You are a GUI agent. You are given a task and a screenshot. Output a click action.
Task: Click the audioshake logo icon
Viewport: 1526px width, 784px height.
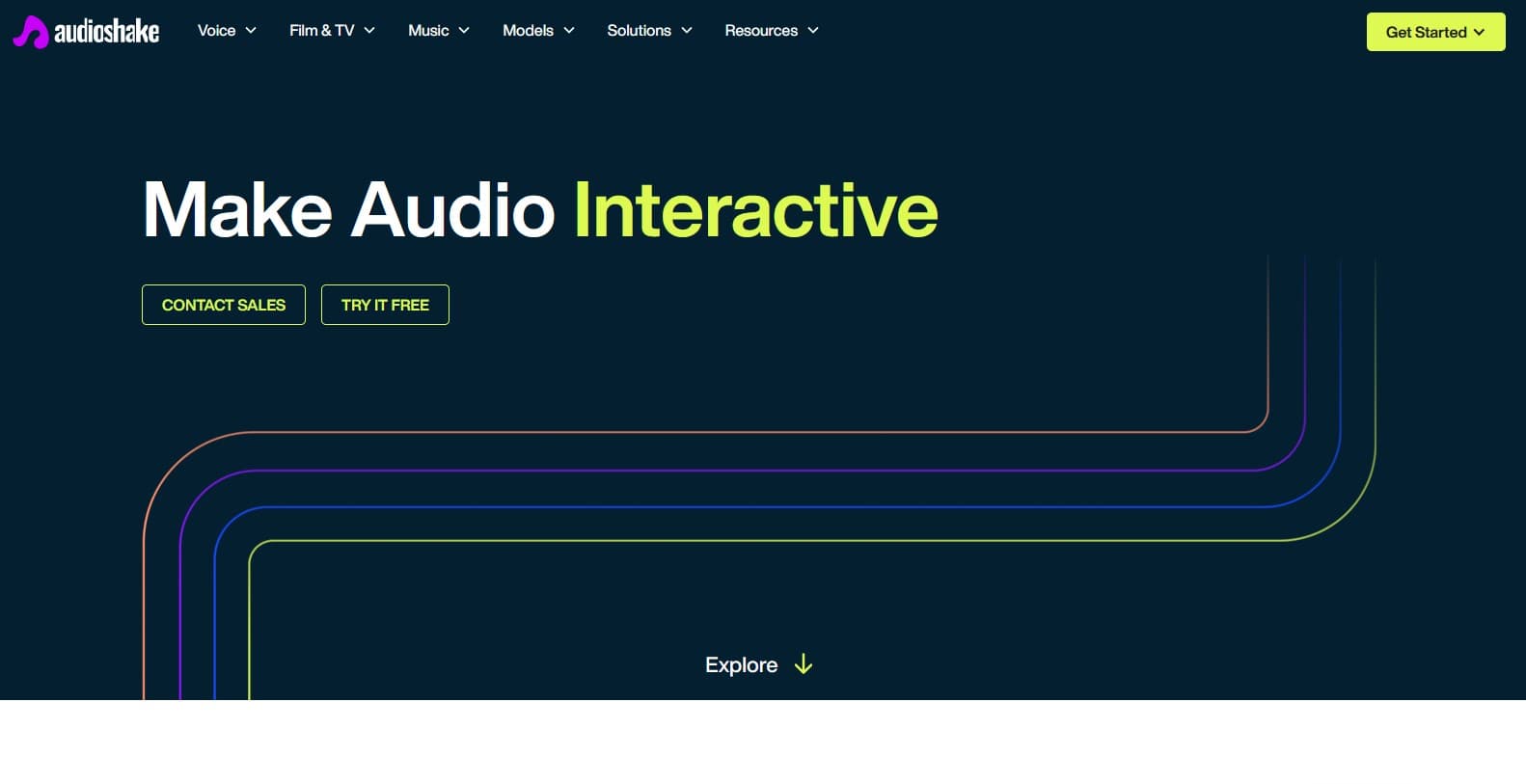tap(30, 32)
